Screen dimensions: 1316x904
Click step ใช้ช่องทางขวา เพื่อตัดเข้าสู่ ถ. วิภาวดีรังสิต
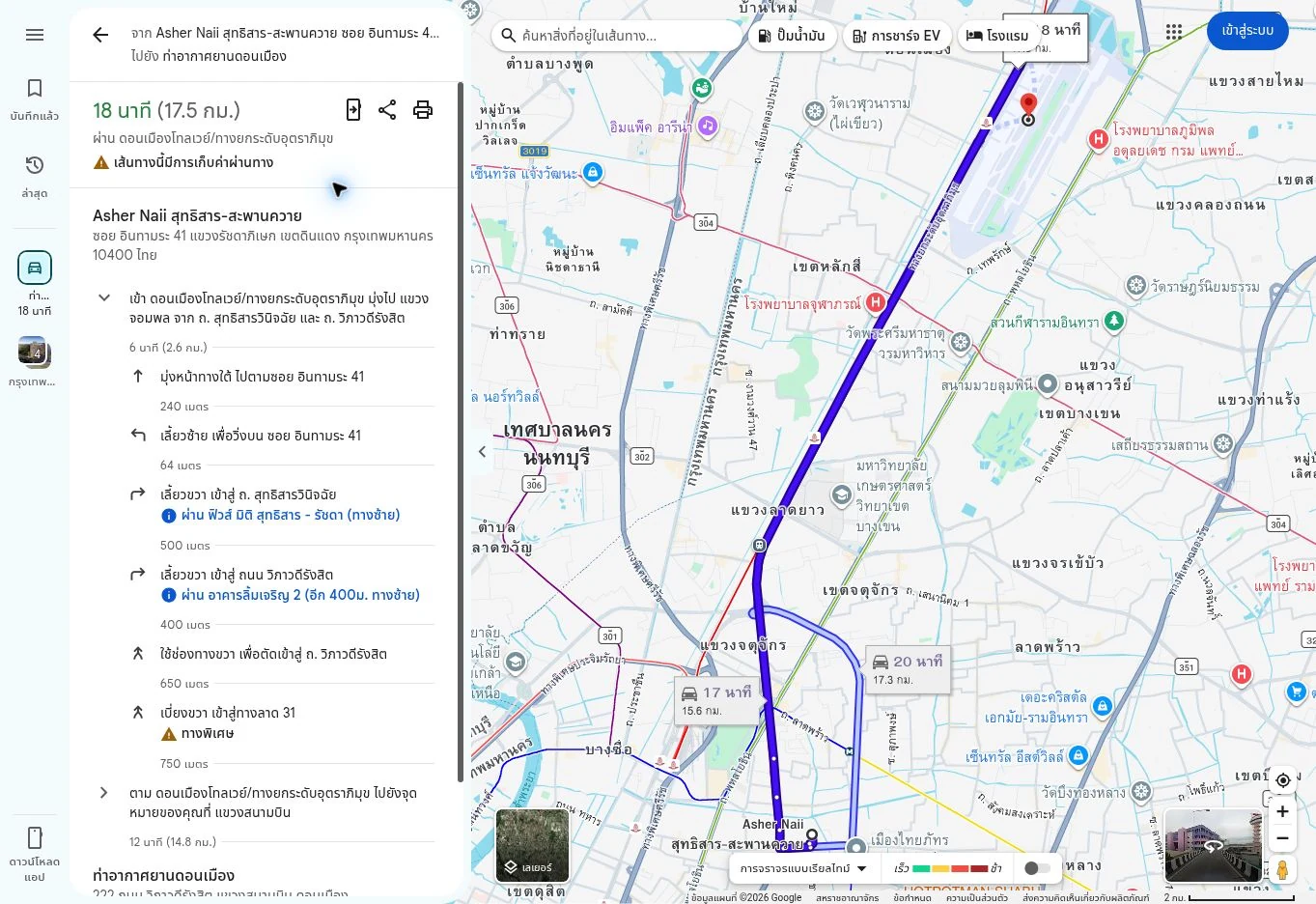273,654
